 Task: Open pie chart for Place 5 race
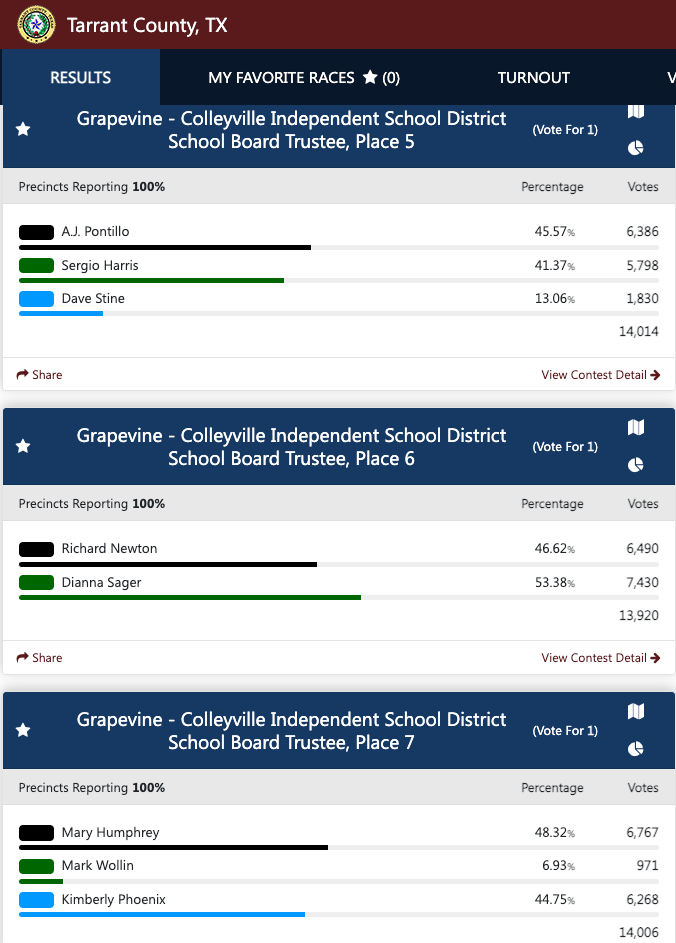(x=635, y=148)
